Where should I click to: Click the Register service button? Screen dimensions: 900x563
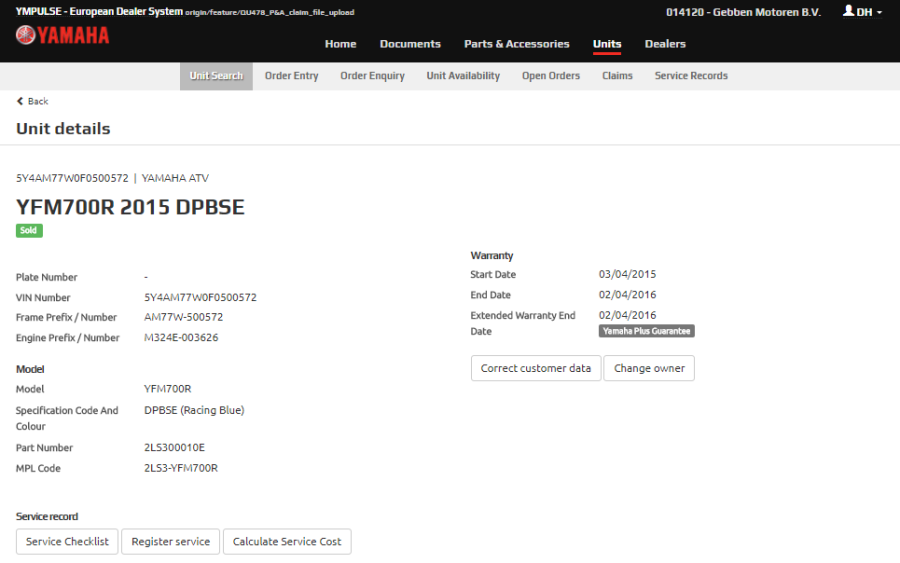[x=170, y=541]
